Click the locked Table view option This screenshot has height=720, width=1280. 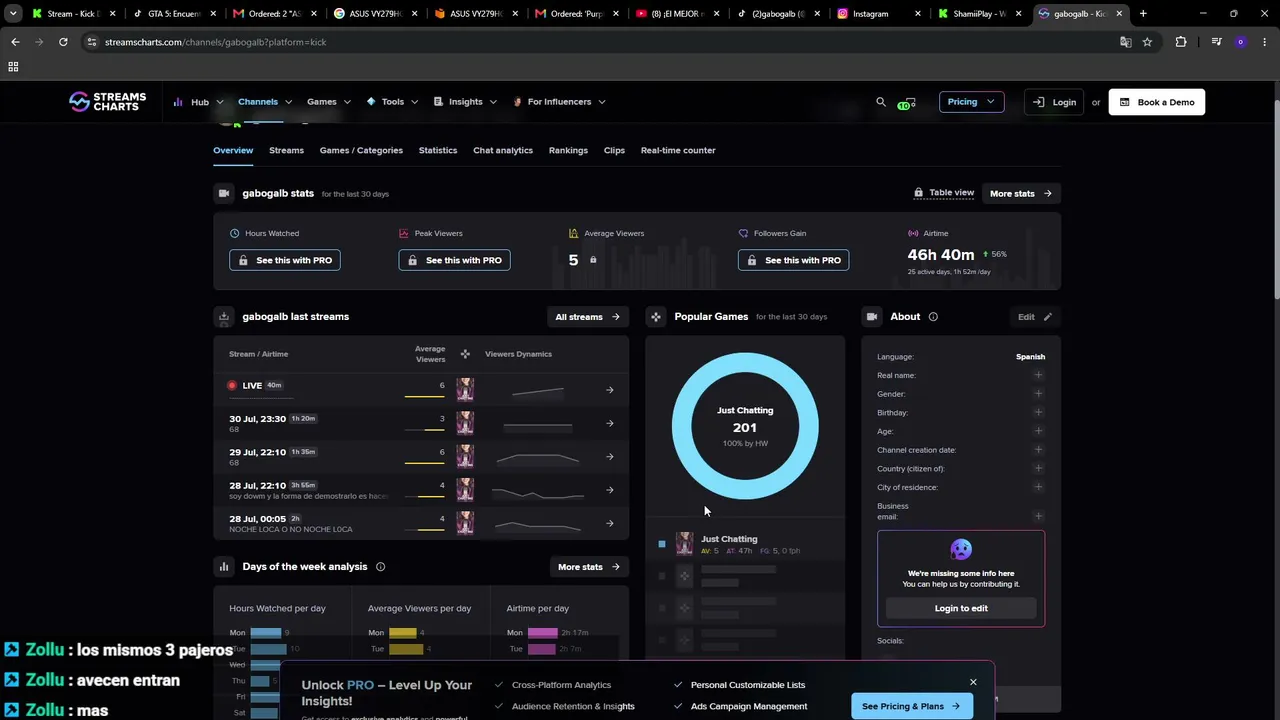click(x=944, y=193)
